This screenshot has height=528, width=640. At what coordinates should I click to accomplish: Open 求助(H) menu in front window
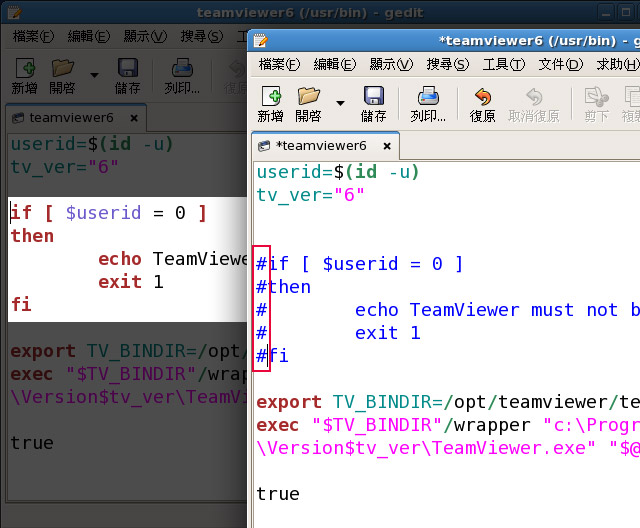[x=618, y=64]
